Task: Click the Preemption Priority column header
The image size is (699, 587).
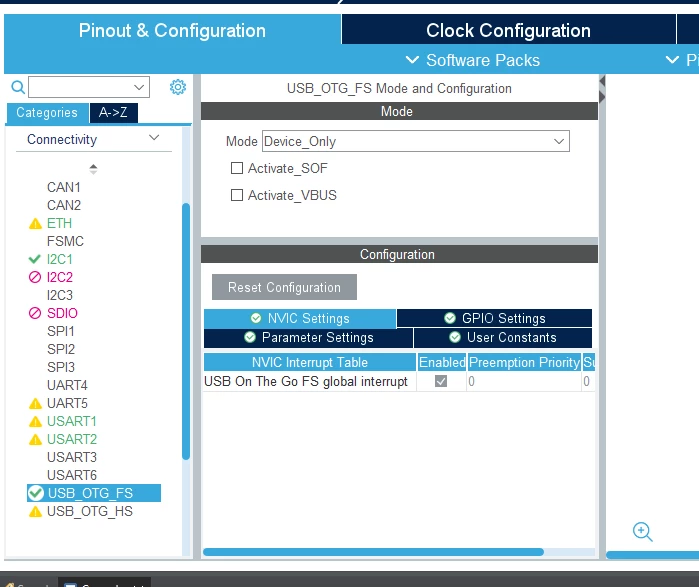Action: click(x=524, y=362)
